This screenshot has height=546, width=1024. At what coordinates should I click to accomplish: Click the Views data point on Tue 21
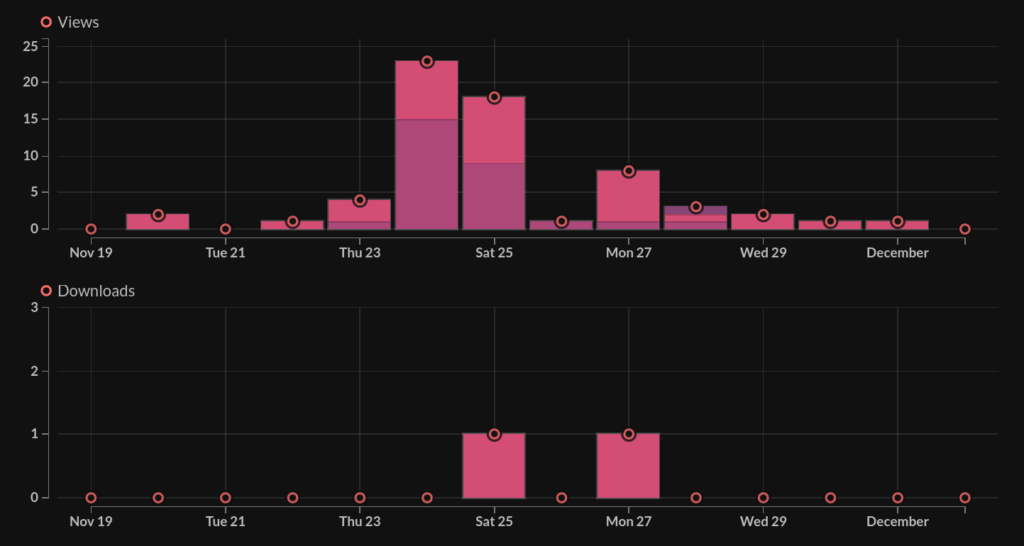(225, 229)
